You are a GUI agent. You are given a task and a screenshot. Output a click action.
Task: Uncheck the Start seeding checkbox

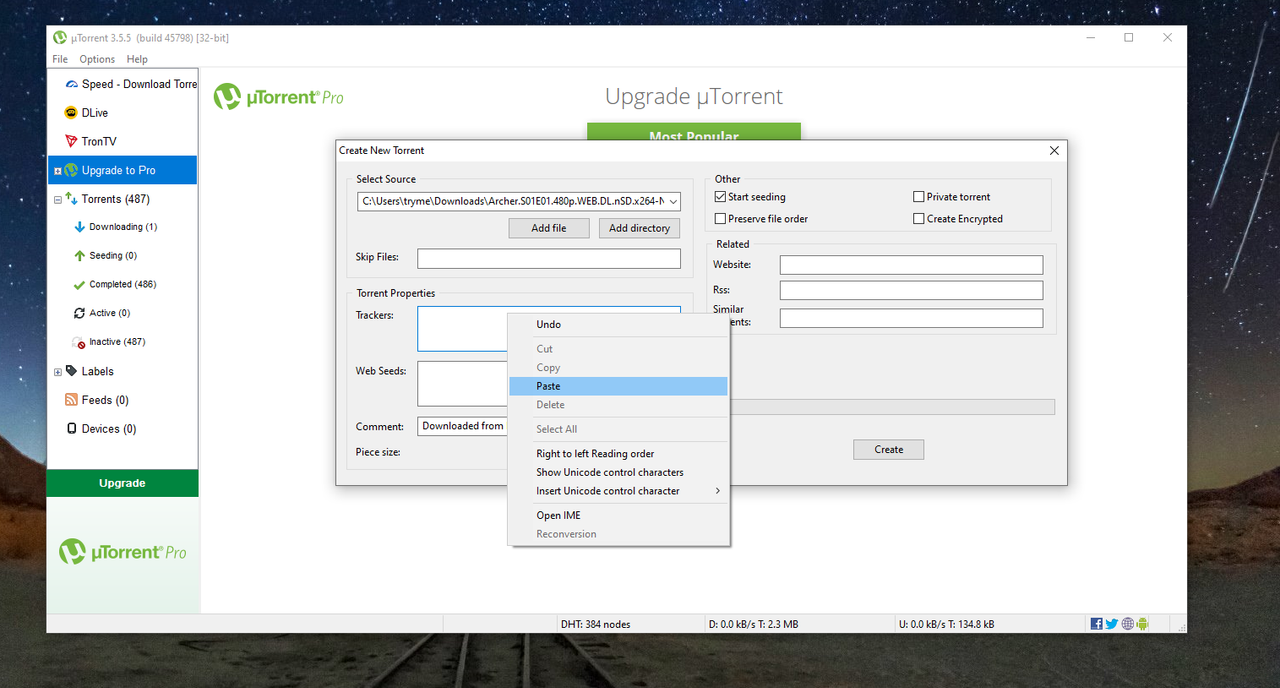click(720, 197)
